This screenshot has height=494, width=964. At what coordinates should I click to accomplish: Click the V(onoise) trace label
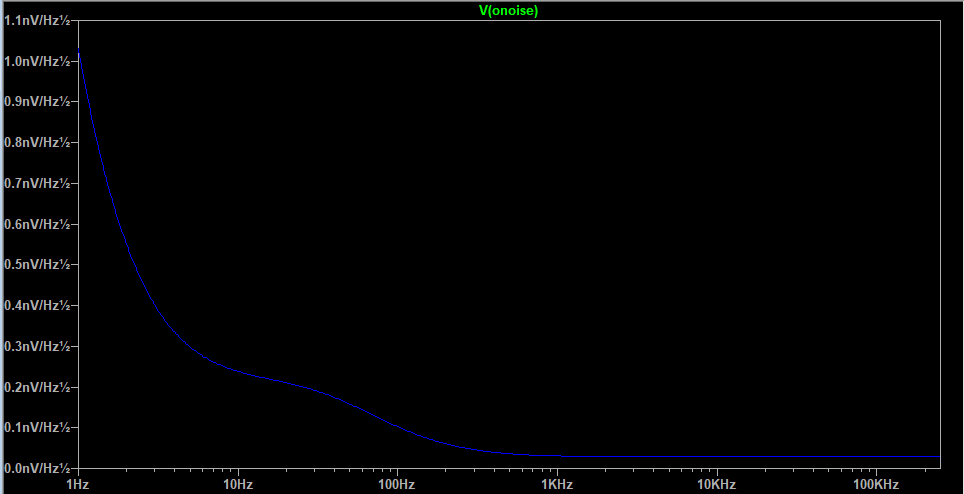pyautogui.click(x=508, y=10)
